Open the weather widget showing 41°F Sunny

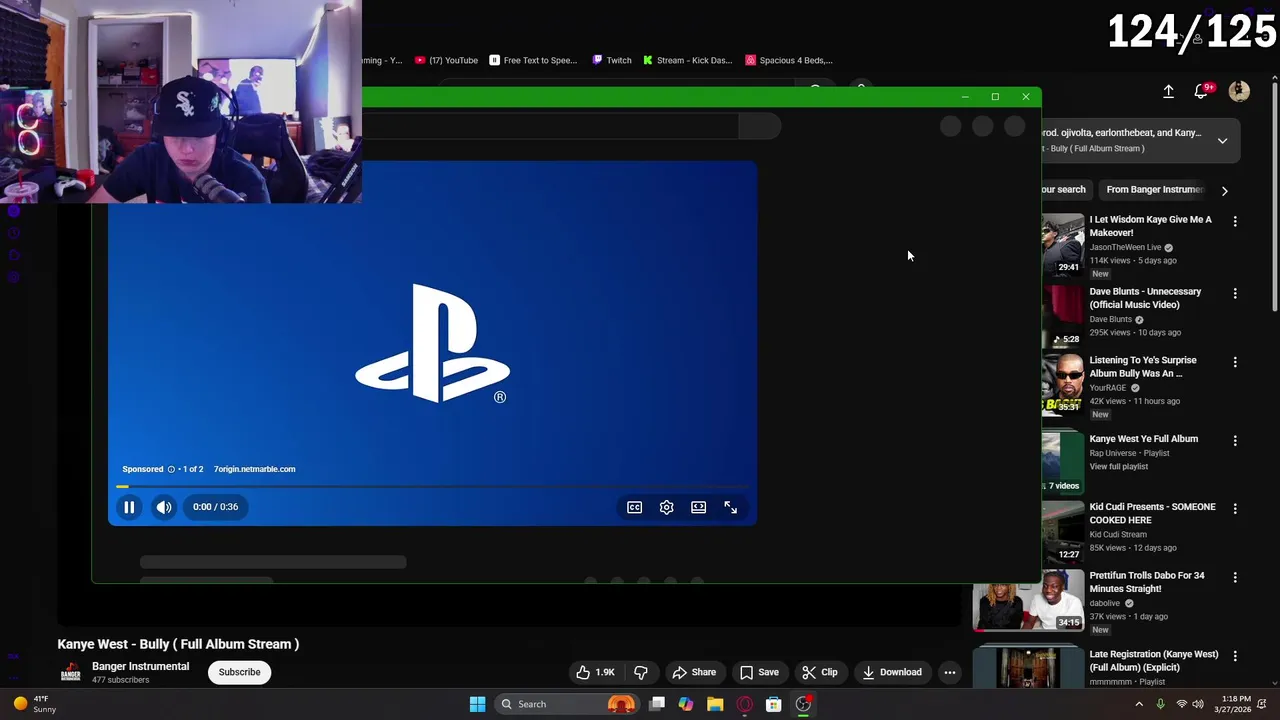click(33, 704)
